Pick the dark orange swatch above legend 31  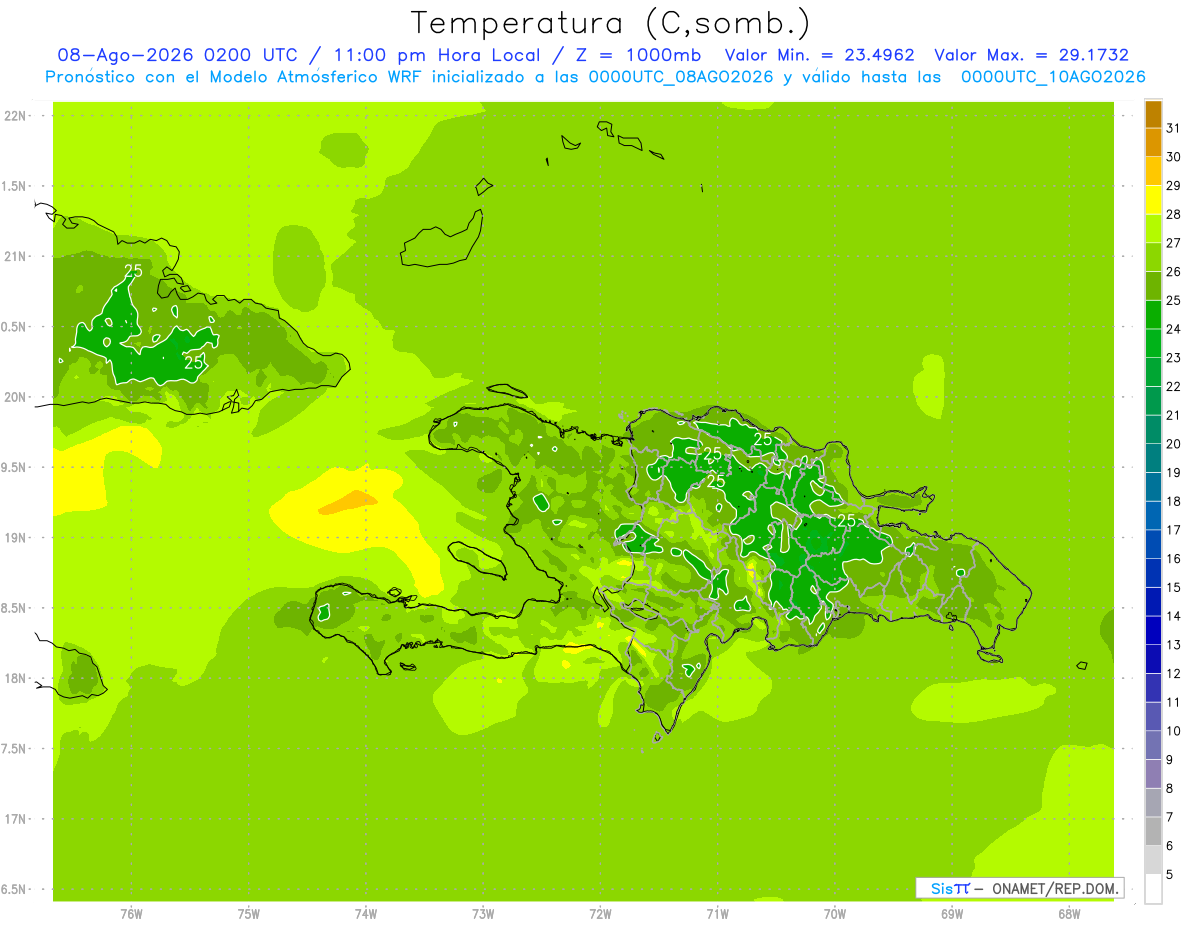click(x=1153, y=113)
